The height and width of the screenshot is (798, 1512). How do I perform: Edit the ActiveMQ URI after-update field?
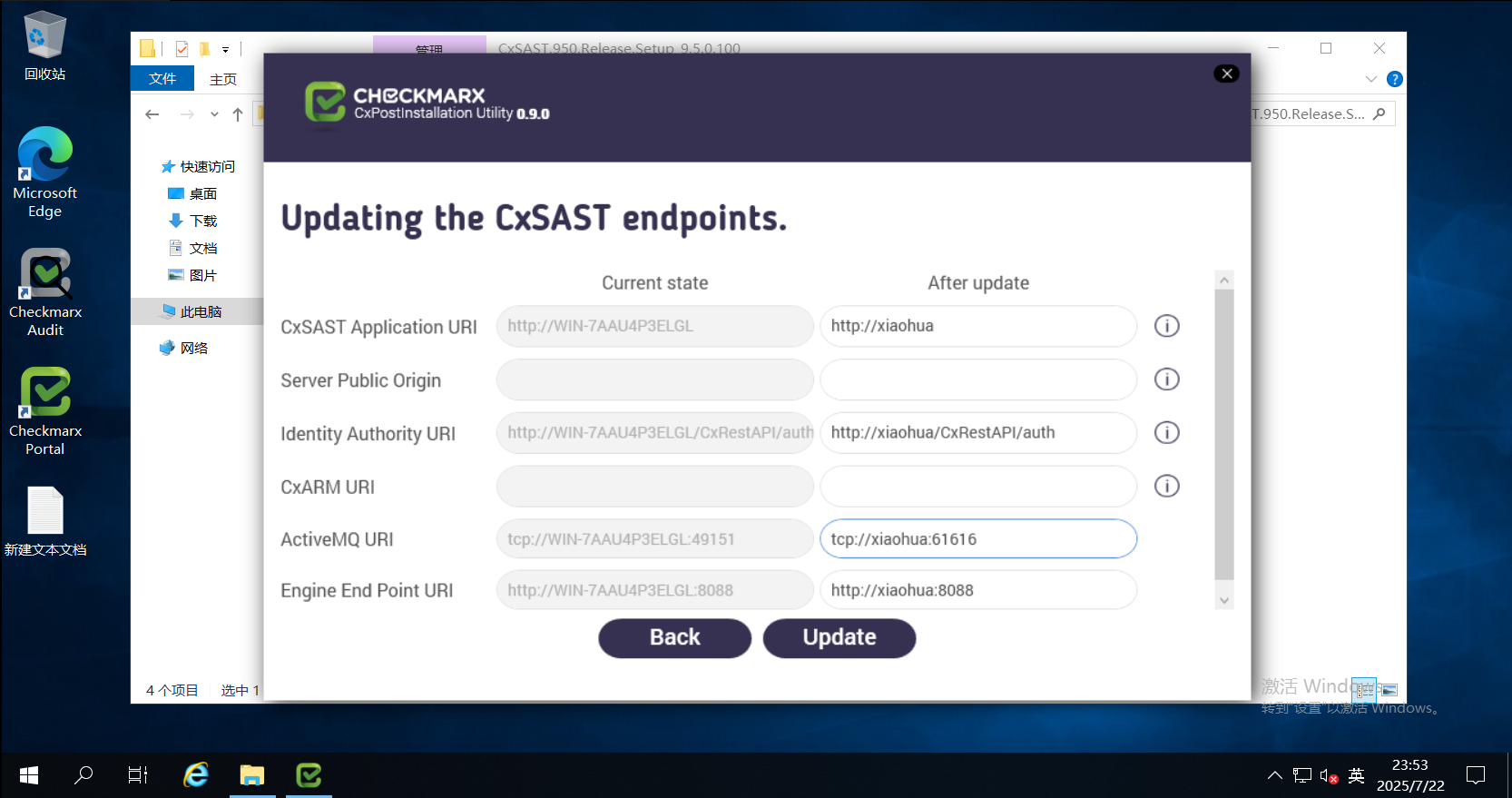click(x=978, y=539)
